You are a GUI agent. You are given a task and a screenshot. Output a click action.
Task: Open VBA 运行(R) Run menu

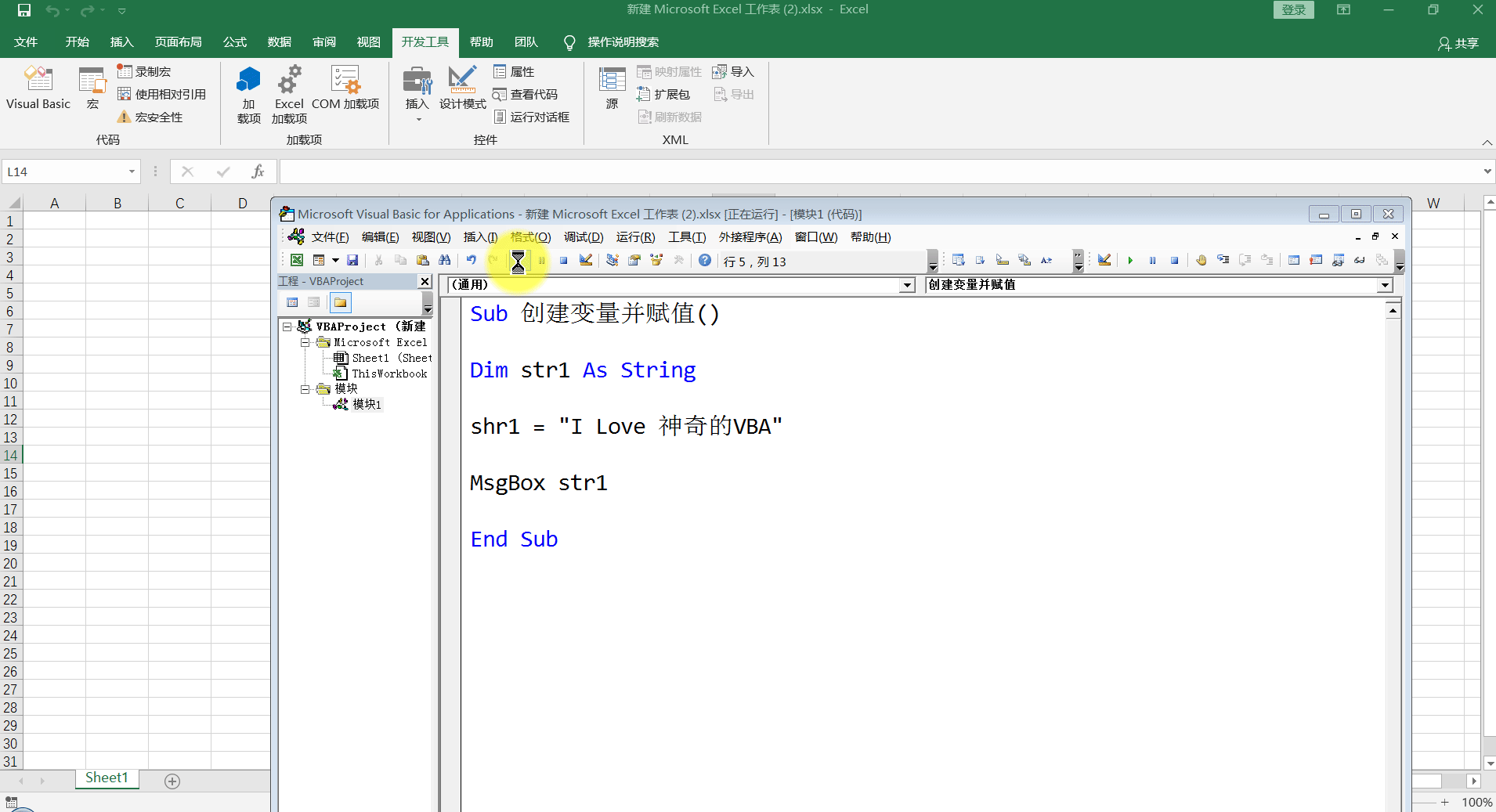(635, 237)
